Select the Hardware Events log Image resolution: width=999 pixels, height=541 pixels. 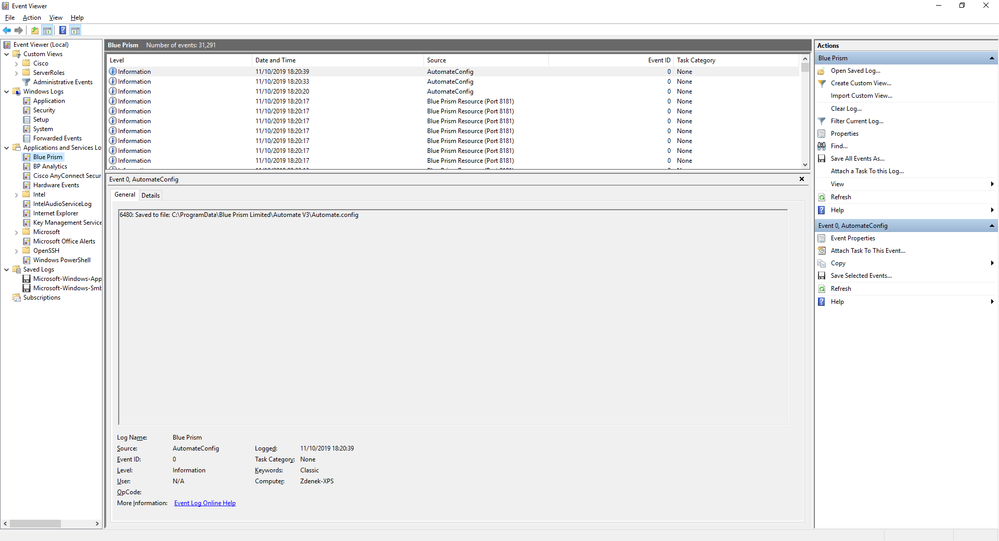coord(56,185)
